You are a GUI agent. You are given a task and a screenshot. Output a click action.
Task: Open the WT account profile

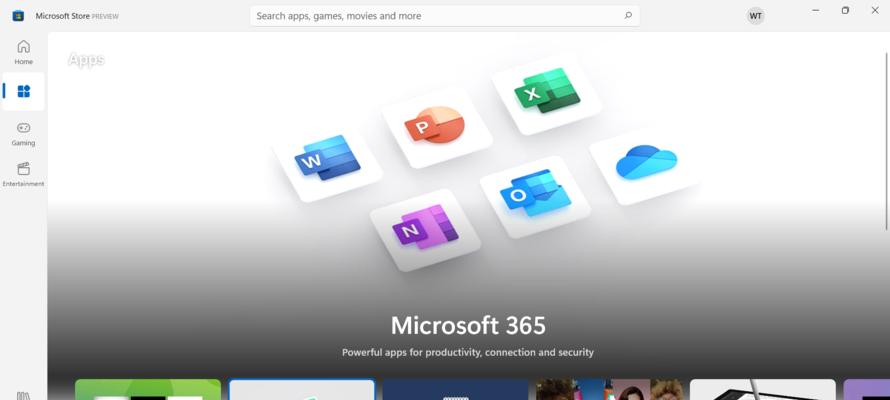(755, 16)
